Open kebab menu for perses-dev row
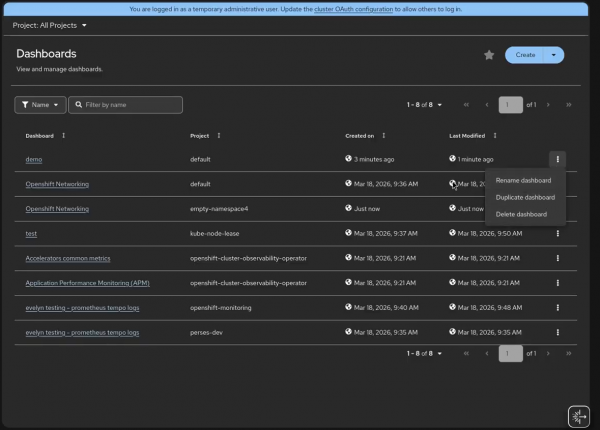600x430 pixels. pos(558,332)
